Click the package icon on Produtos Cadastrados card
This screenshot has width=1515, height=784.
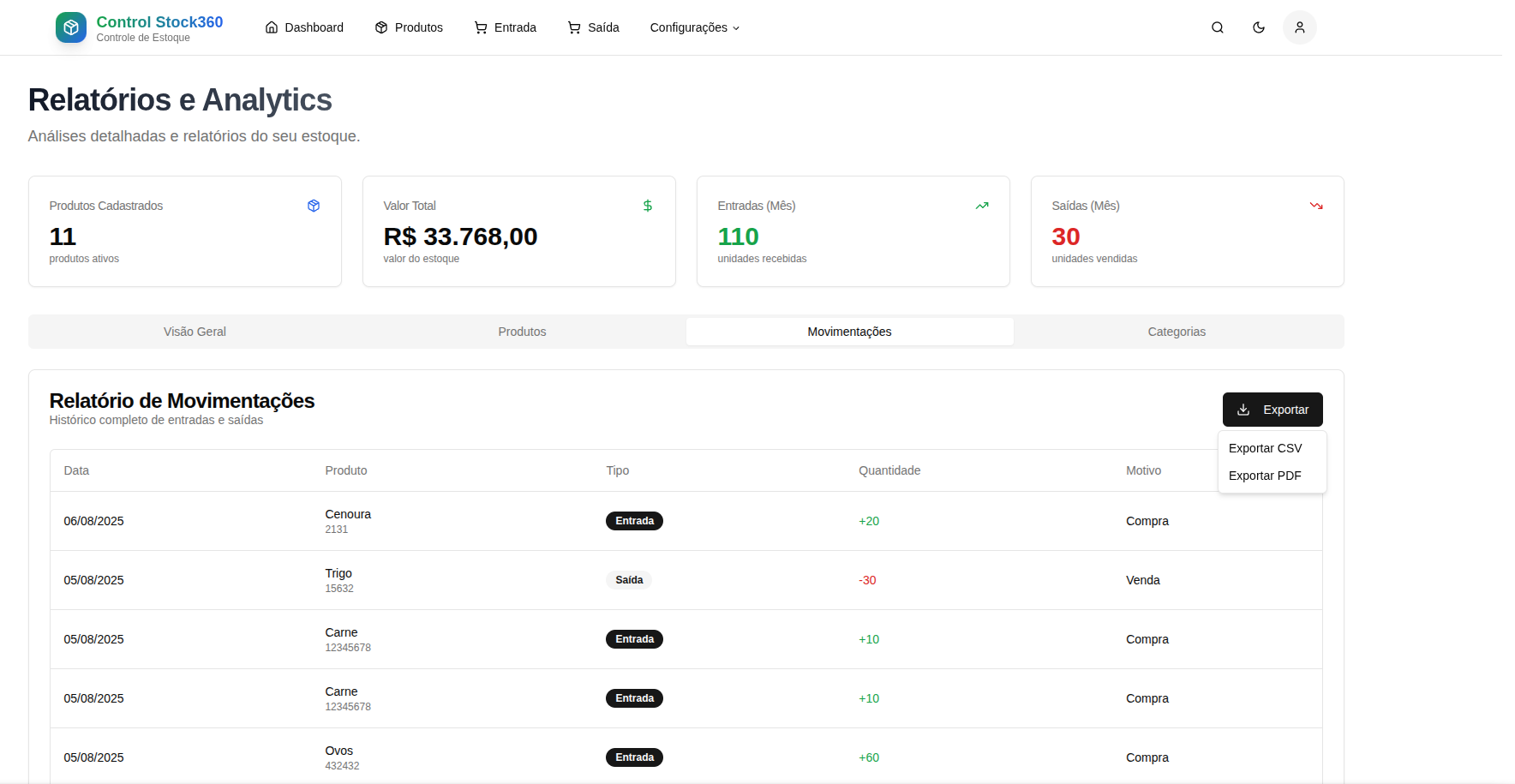314,206
